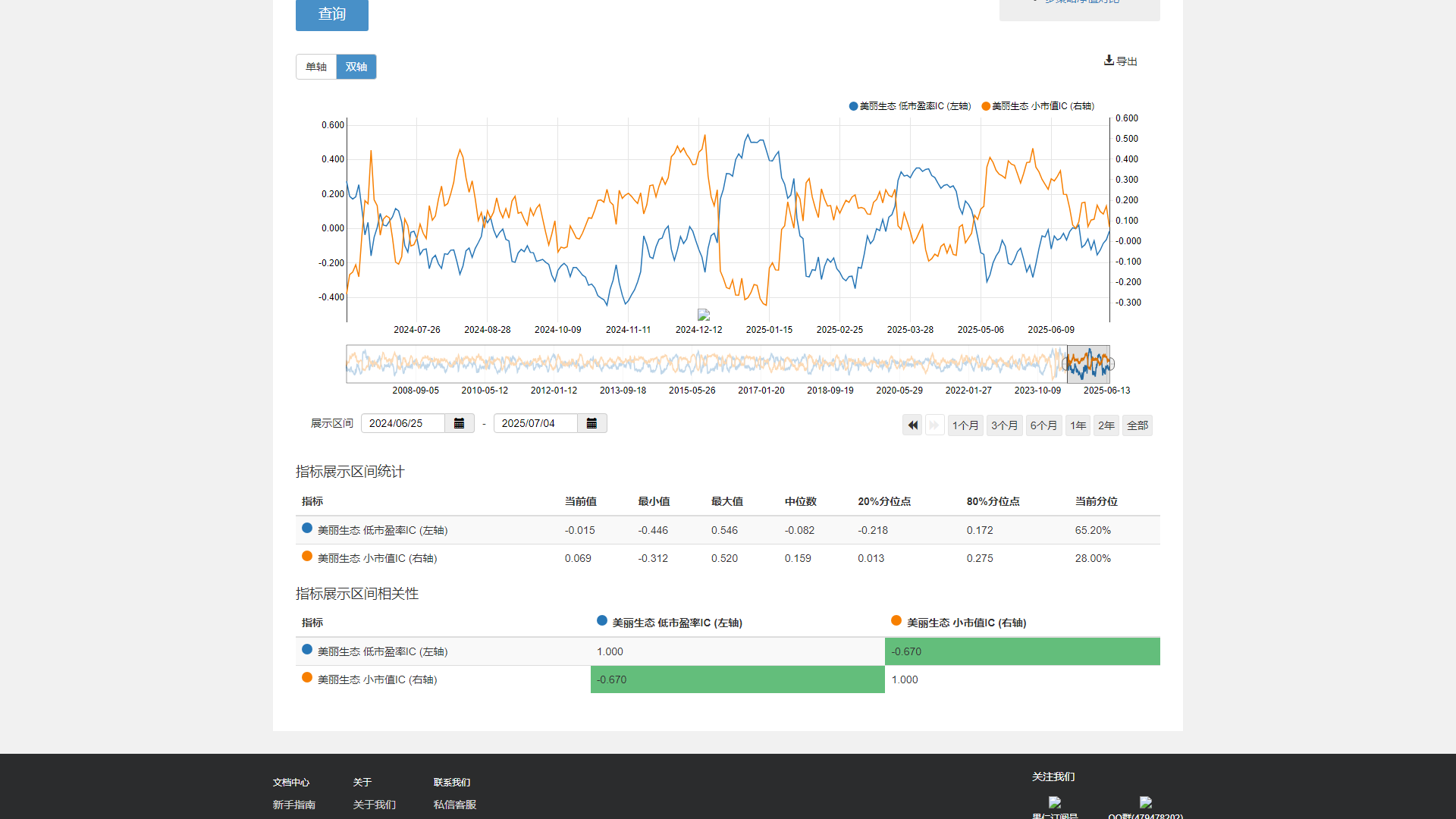Open calendar picker for end date
The height and width of the screenshot is (819, 1456).
tap(591, 423)
